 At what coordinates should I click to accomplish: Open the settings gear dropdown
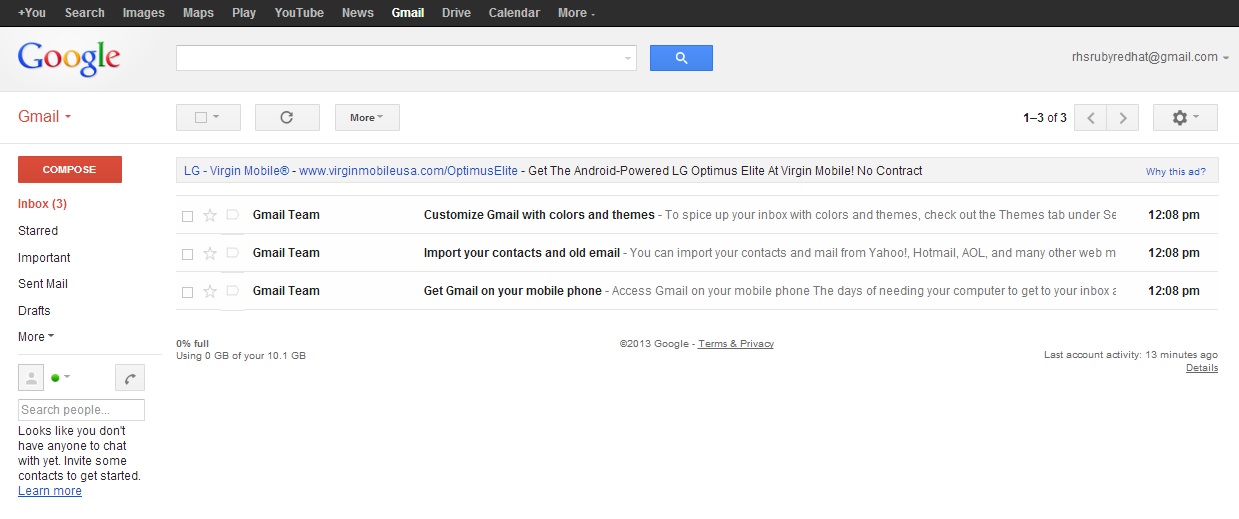pos(1185,117)
